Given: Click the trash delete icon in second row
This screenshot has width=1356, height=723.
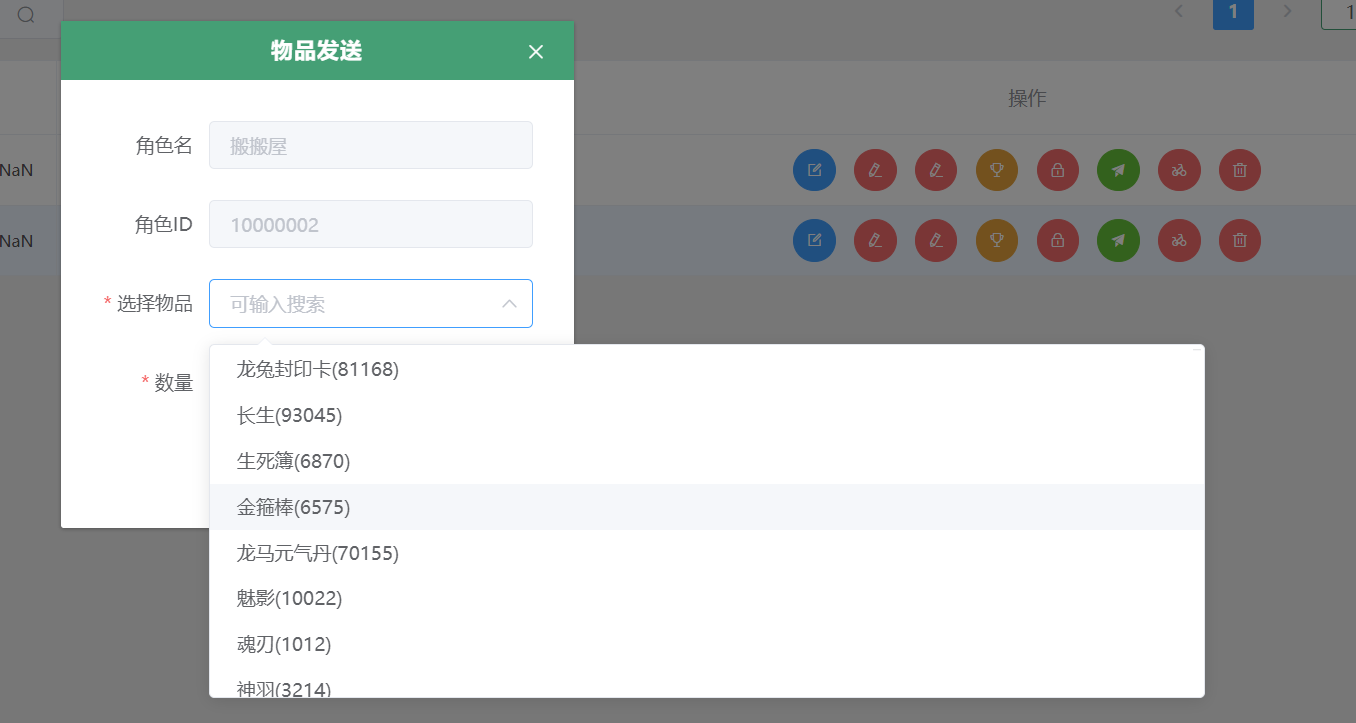Looking at the screenshot, I should 1240,240.
